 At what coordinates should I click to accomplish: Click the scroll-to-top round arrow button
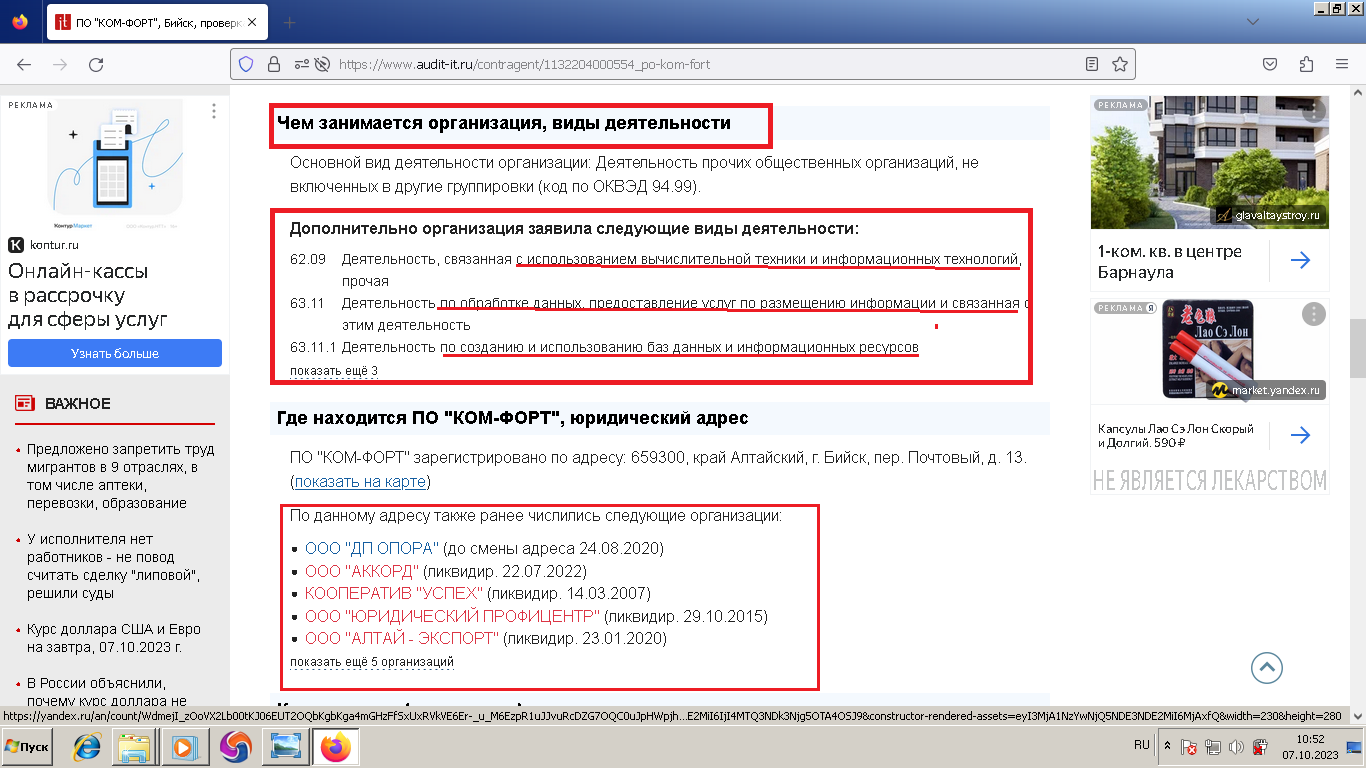(x=1266, y=668)
